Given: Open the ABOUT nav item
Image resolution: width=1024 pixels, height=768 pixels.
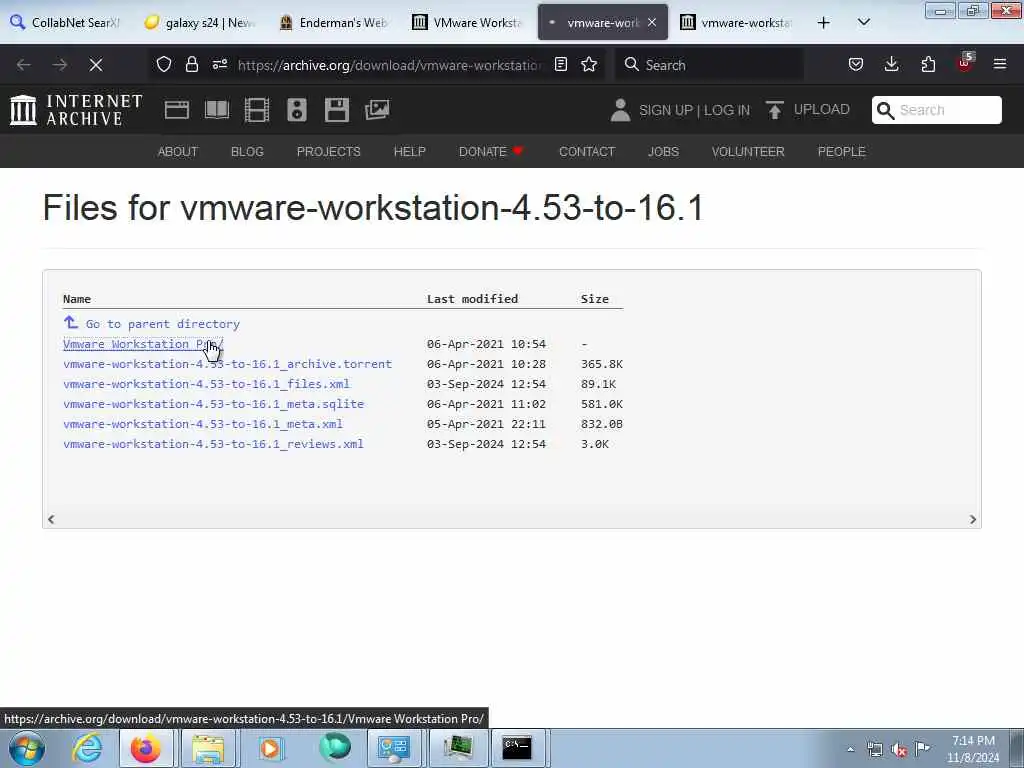Looking at the screenshot, I should click(x=178, y=152).
